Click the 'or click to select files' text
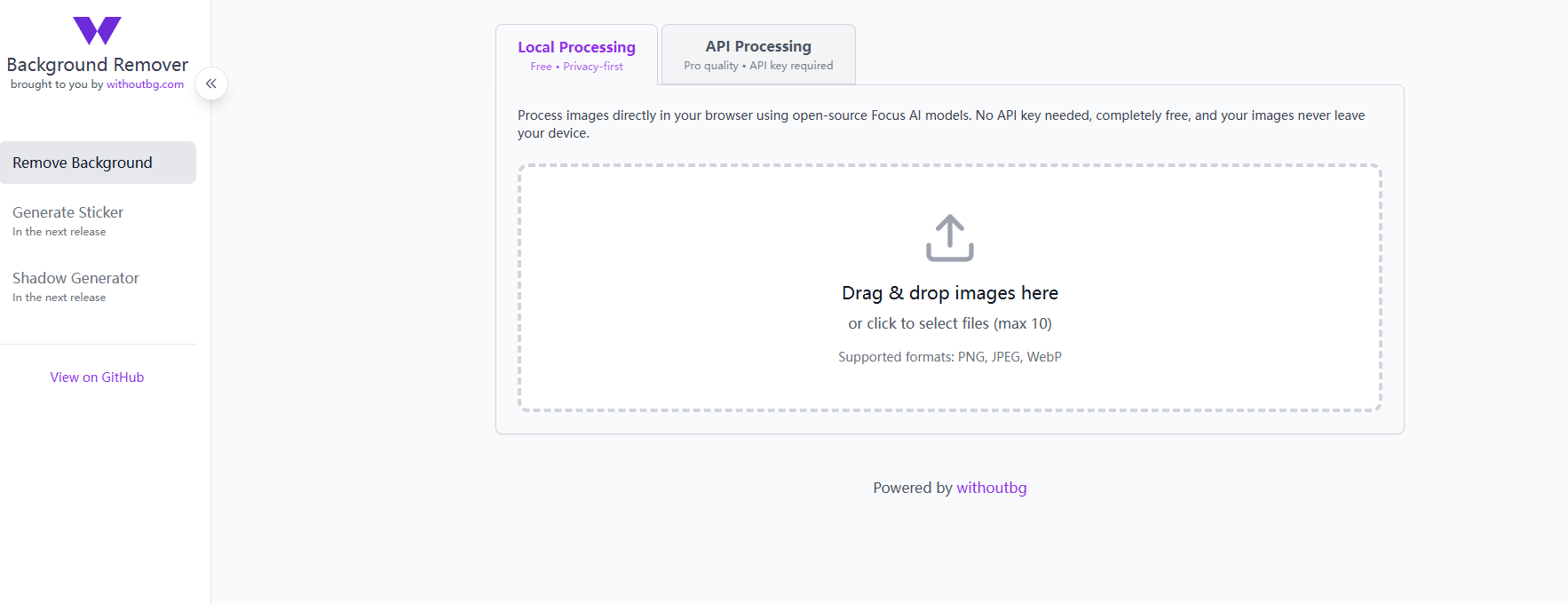1568x604 pixels. [949, 323]
